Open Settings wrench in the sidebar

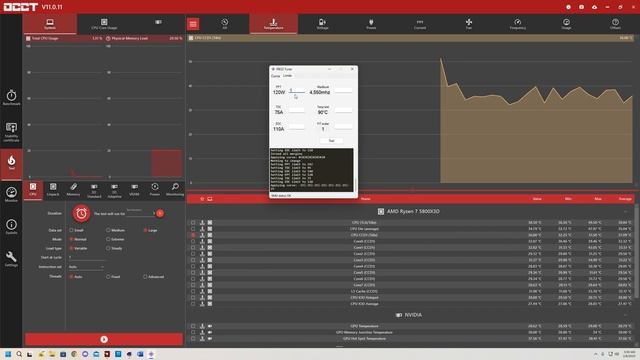(11, 259)
